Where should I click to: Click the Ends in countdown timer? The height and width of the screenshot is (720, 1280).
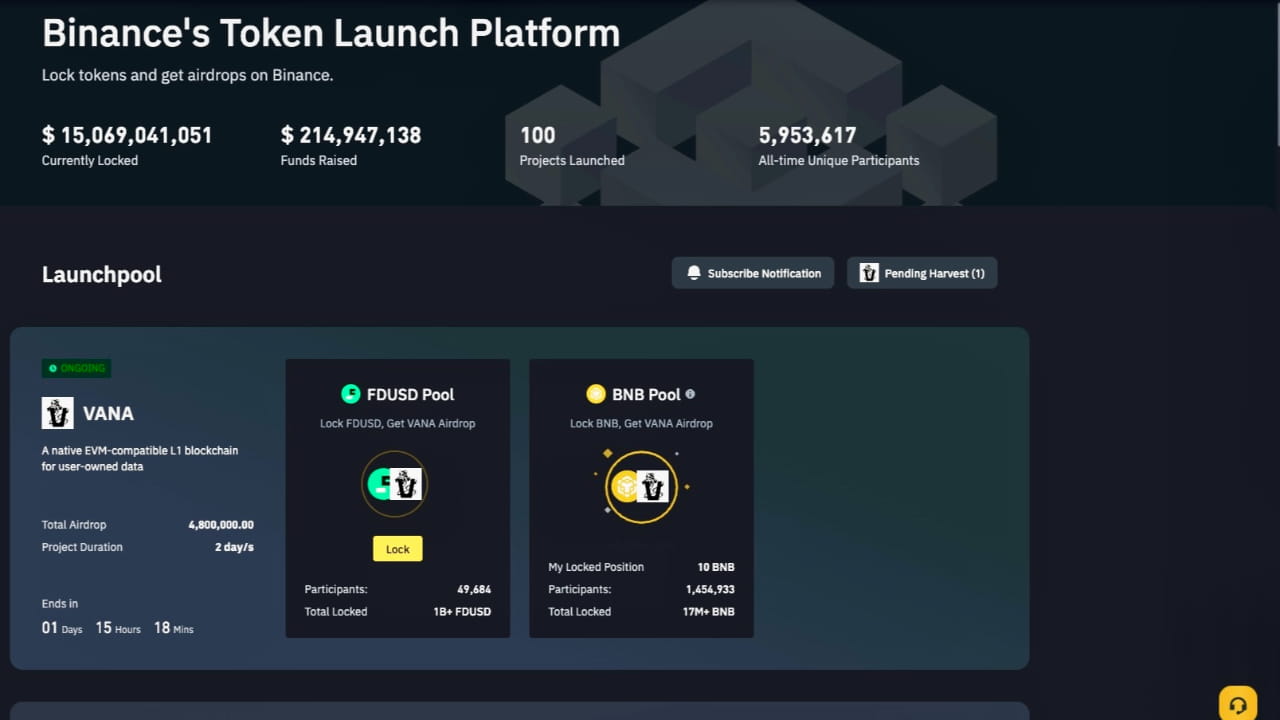coord(117,628)
